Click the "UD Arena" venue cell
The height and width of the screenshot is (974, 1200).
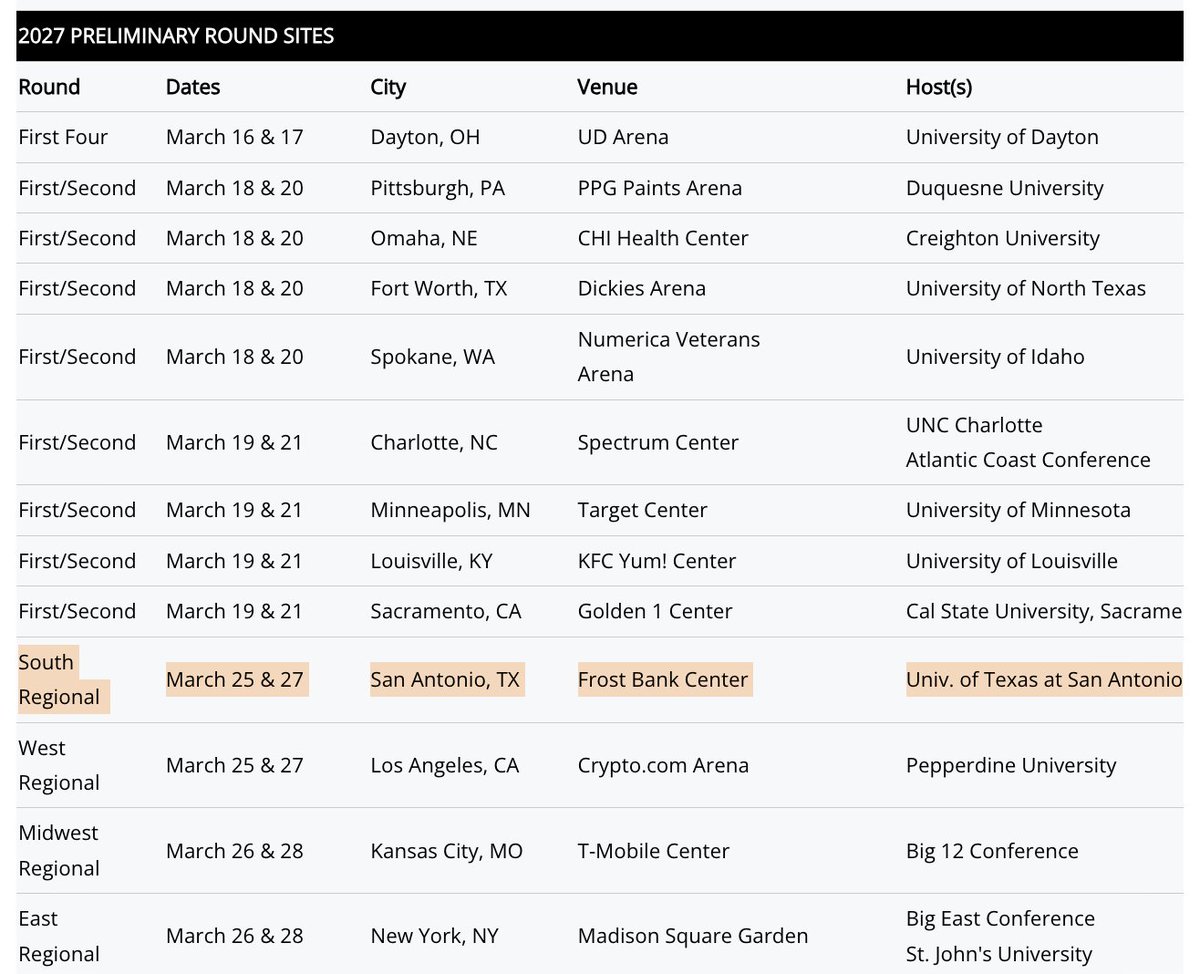click(x=623, y=137)
